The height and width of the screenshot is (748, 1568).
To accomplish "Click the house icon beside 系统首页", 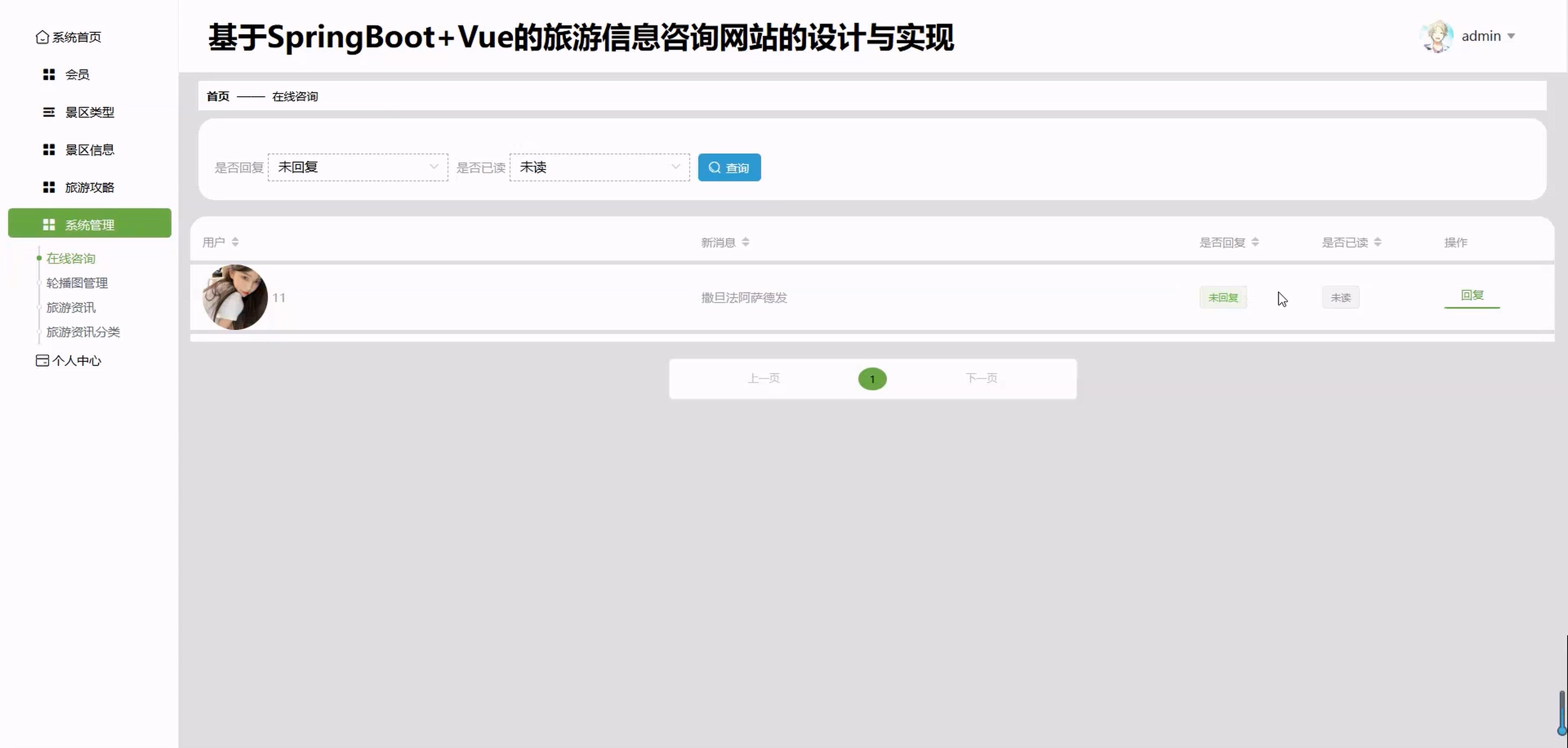I will click(42, 37).
